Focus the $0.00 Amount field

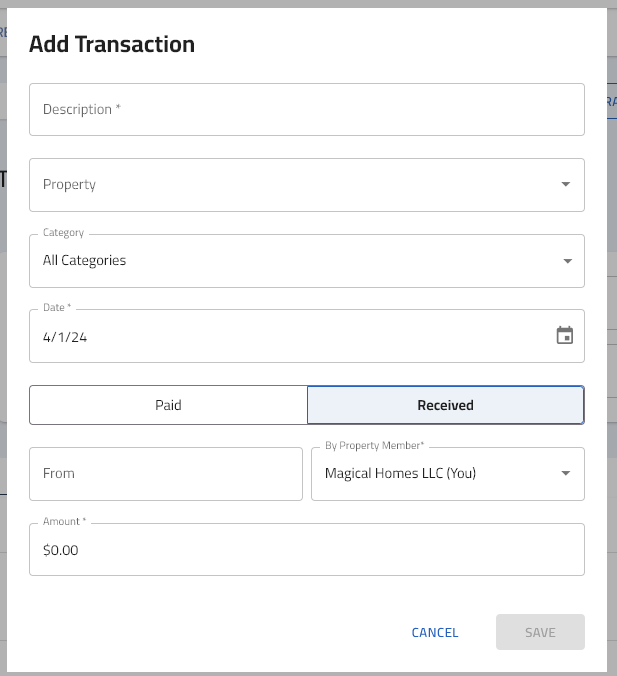307,550
